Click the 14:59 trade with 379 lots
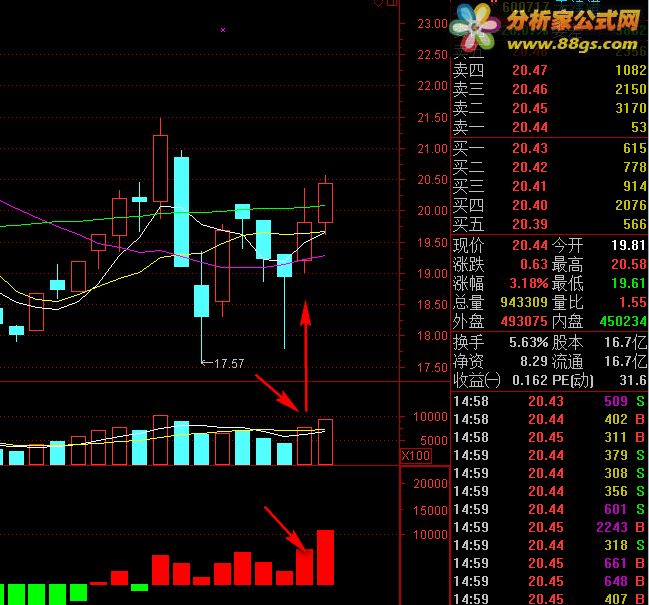Screen dimensions: 649x605 click(x=549, y=455)
